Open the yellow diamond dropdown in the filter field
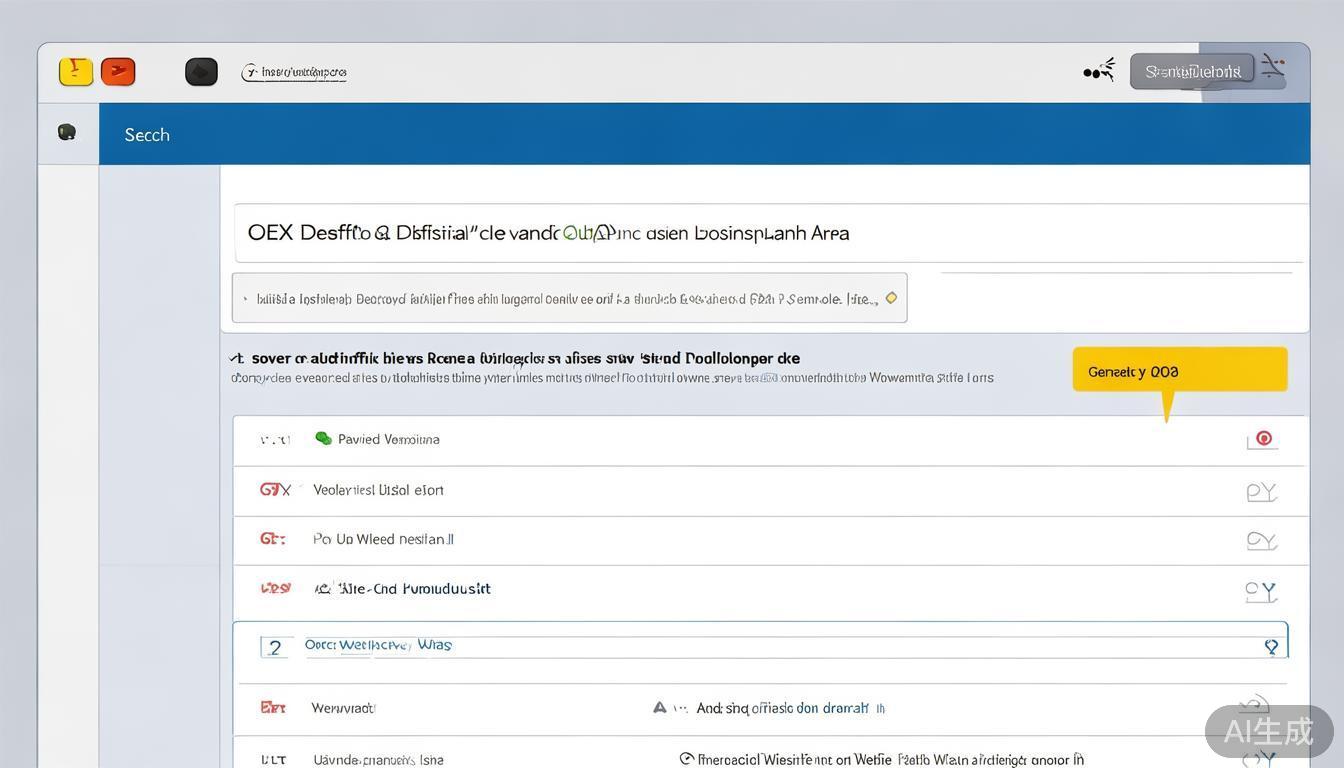 891,298
